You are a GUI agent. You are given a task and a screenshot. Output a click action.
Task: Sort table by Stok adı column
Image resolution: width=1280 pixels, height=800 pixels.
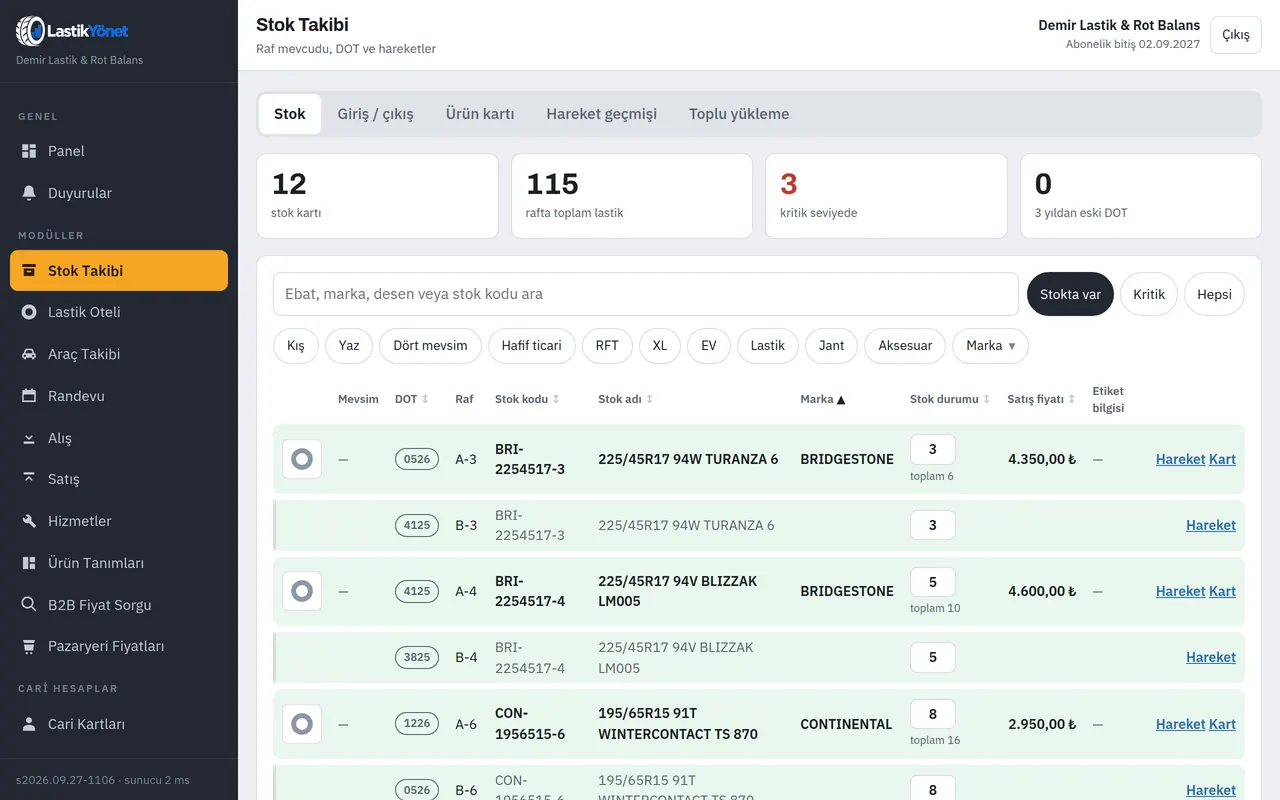pyautogui.click(x=625, y=399)
